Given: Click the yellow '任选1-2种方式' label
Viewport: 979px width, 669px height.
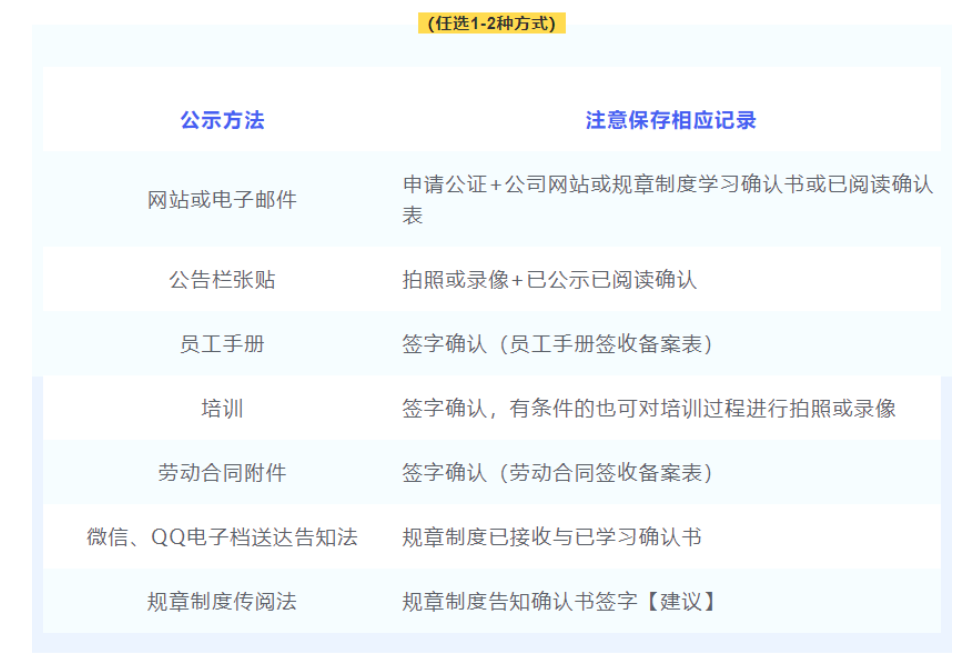Looking at the screenshot, I should point(491,24).
